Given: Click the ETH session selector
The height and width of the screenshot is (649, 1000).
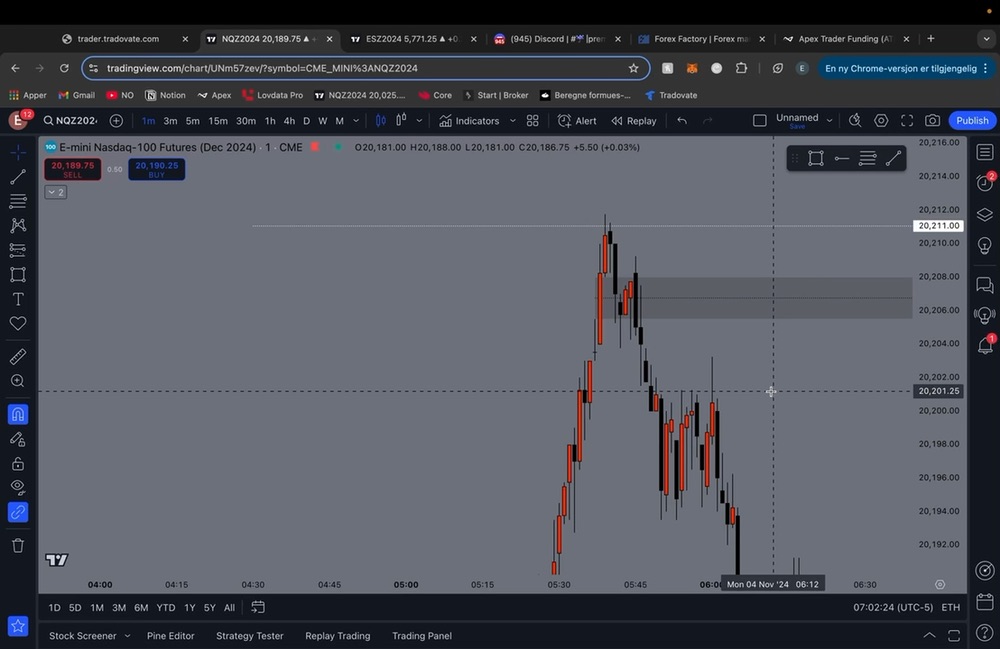Looking at the screenshot, I should click(x=950, y=608).
